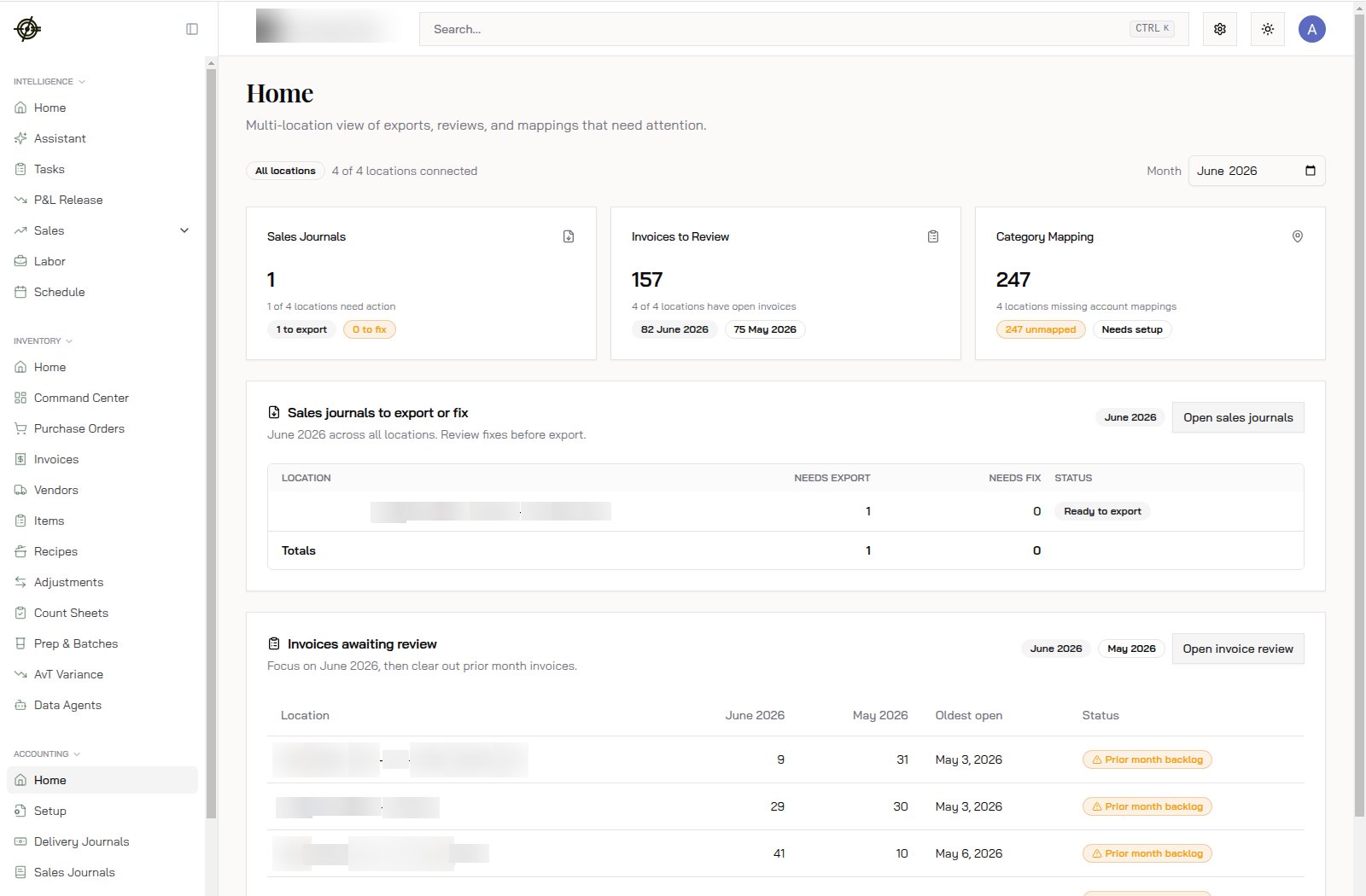
Task: Click the 0 to fix badge
Action: (369, 329)
